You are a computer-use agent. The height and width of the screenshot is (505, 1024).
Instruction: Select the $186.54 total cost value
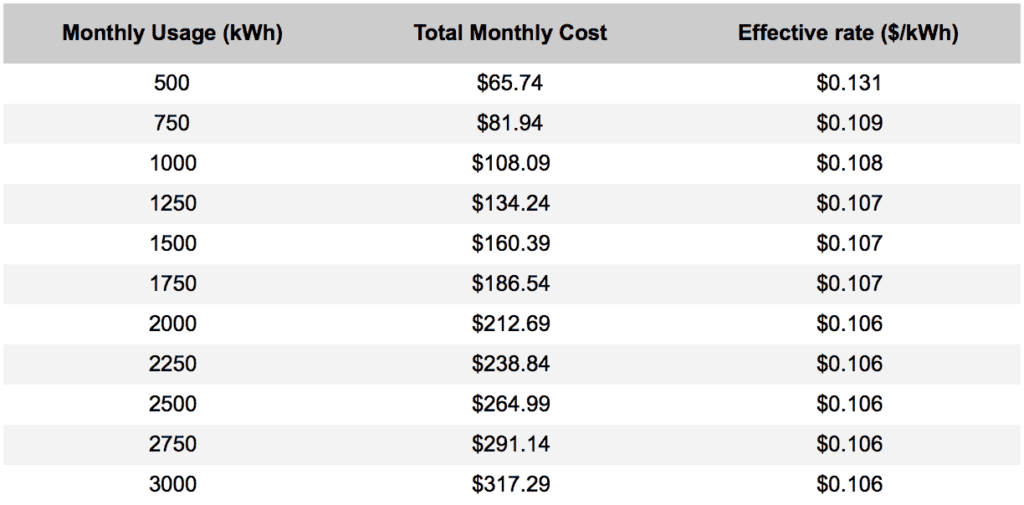pos(510,283)
